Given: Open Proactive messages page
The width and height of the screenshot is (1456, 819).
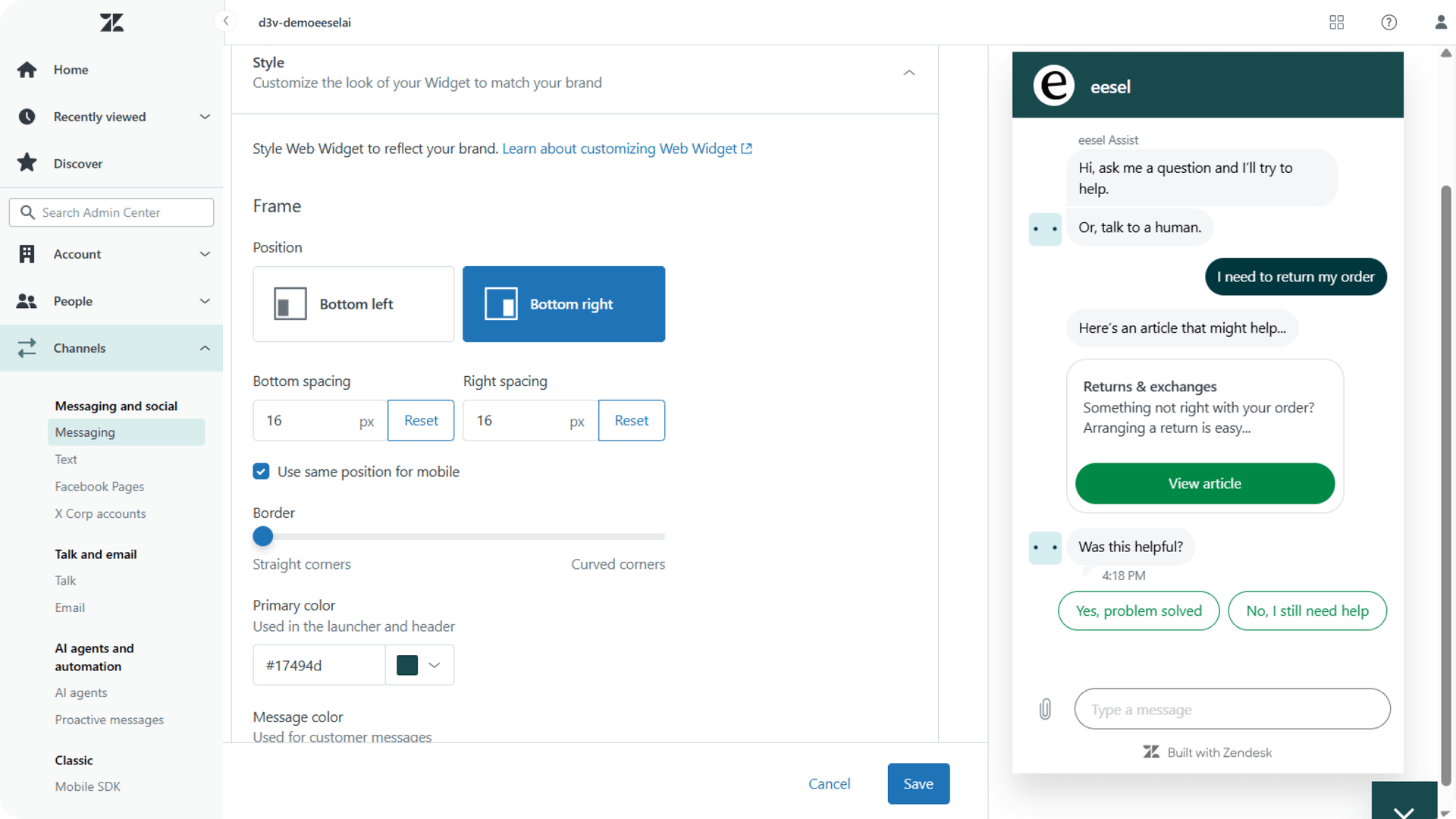Looking at the screenshot, I should [109, 720].
